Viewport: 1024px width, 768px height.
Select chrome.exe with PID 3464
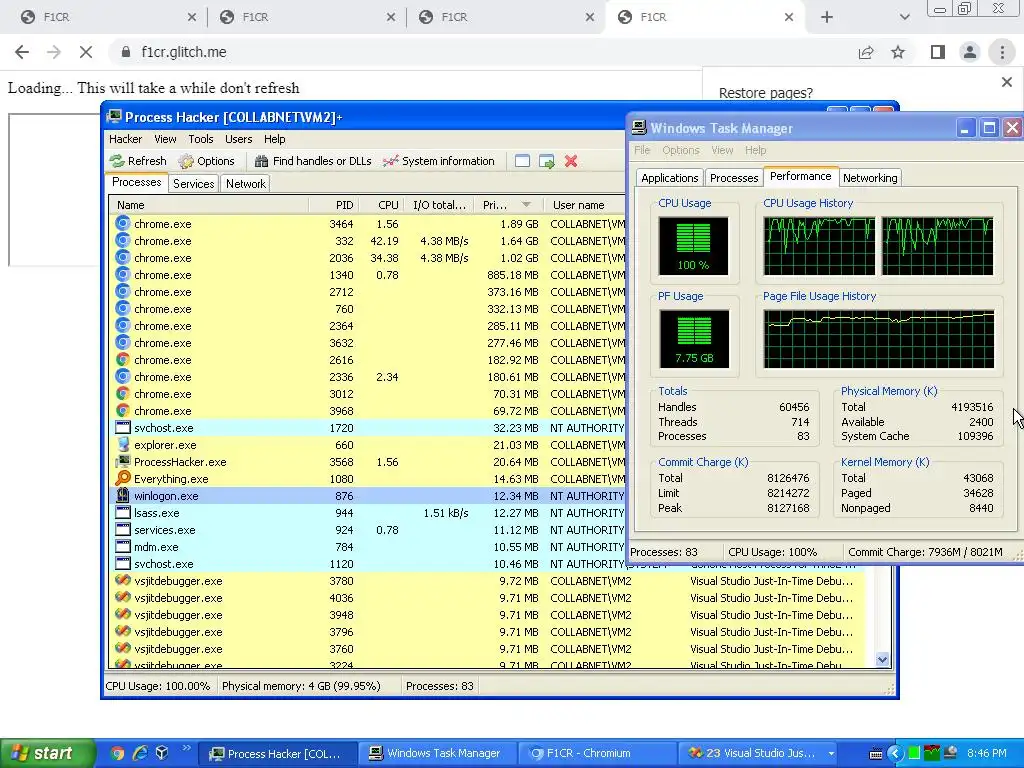click(366, 224)
